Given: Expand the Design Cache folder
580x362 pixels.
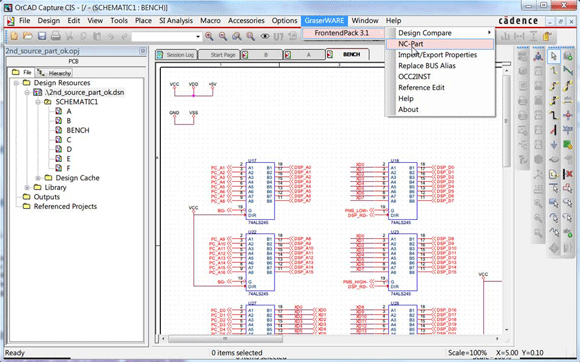Looking at the screenshot, I should pos(38,178).
